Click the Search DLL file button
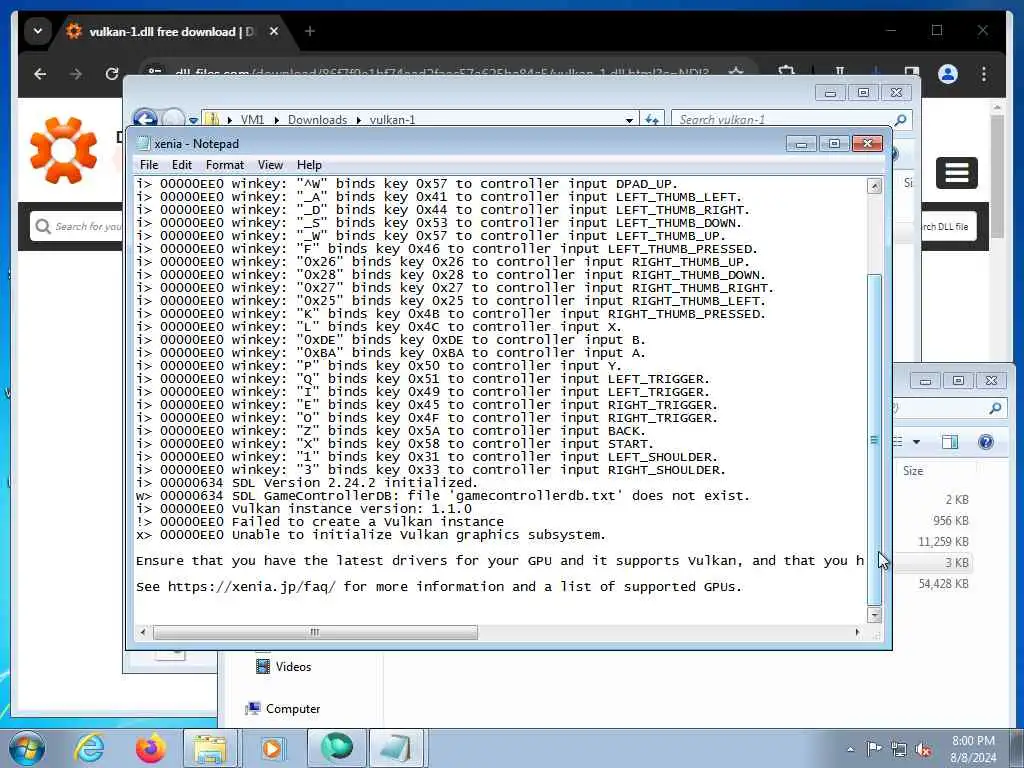This screenshot has height=768, width=1024. click(x=948, y=227)
